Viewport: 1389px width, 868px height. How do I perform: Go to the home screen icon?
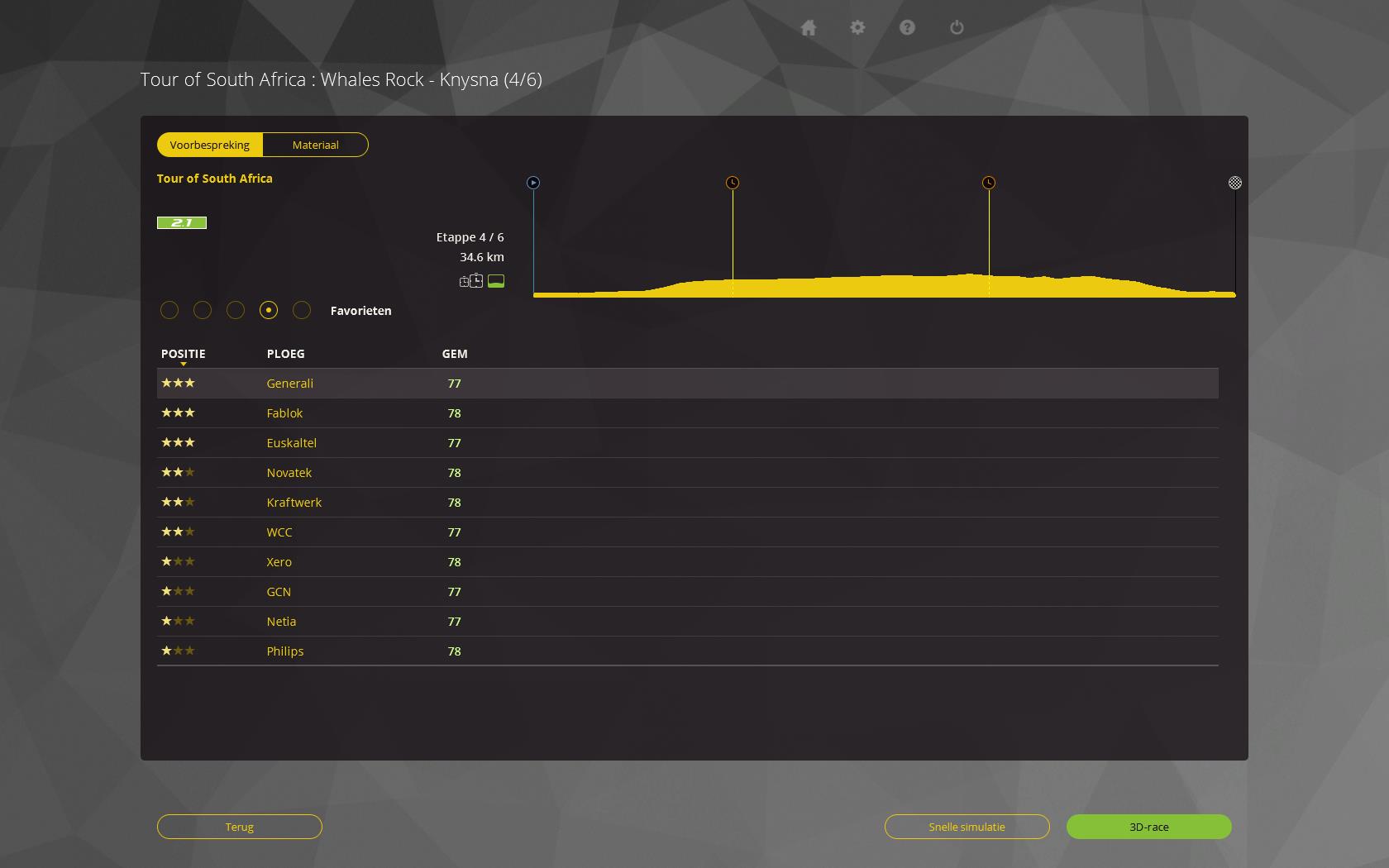(809, 28)
